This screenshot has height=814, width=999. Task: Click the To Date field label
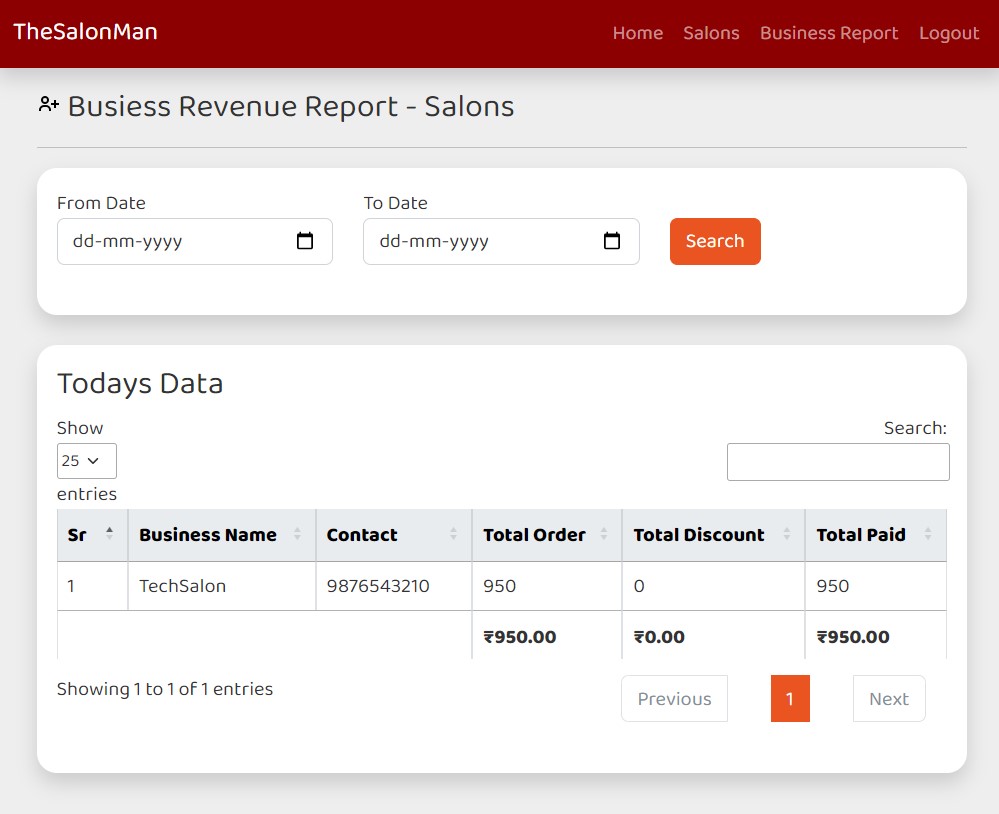(396, 203)
